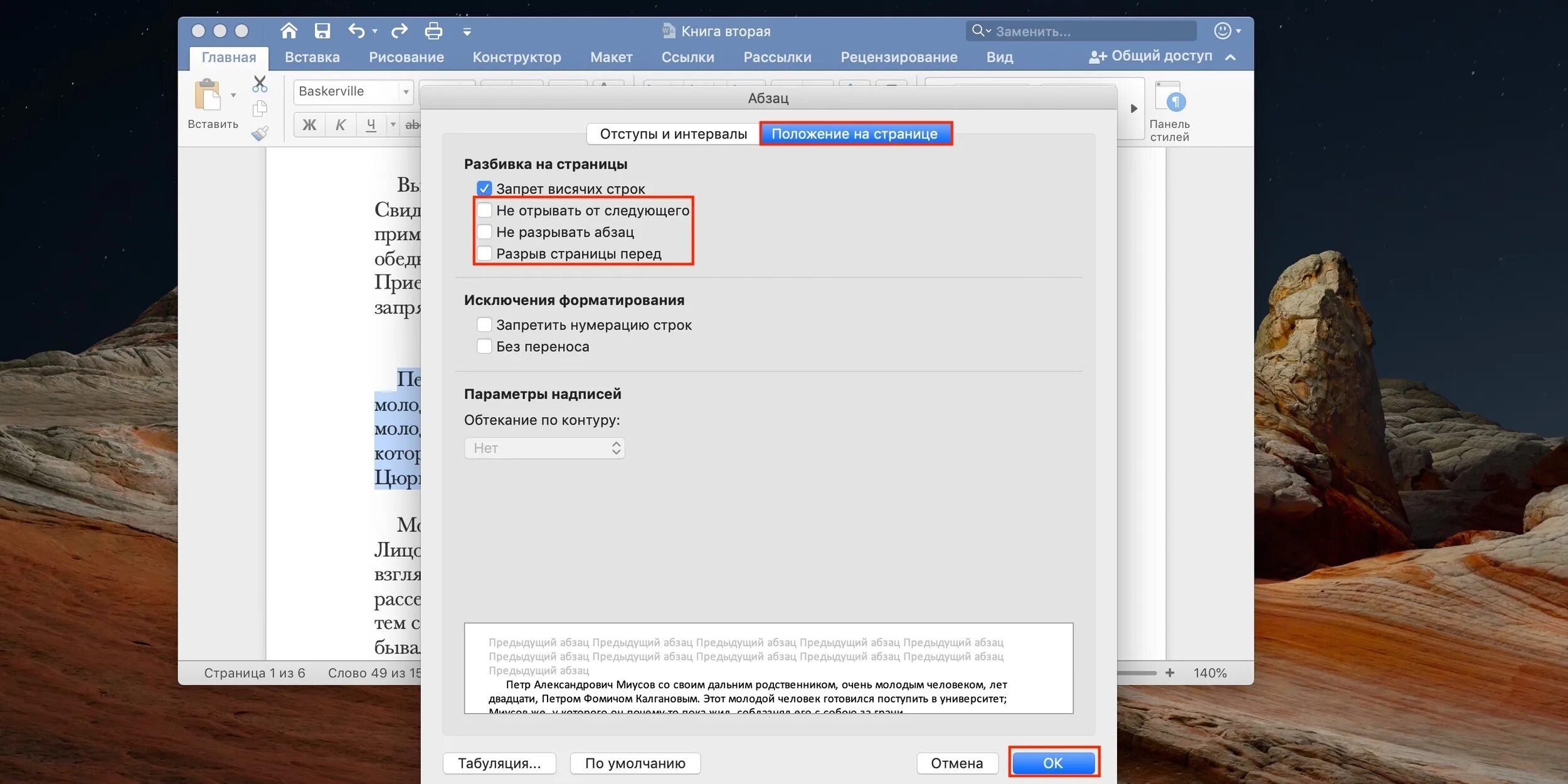Image resolution: width=1568 pixels, height=784 pixels.
Task: Click the Paste clipboard icon
Action: 207,95
